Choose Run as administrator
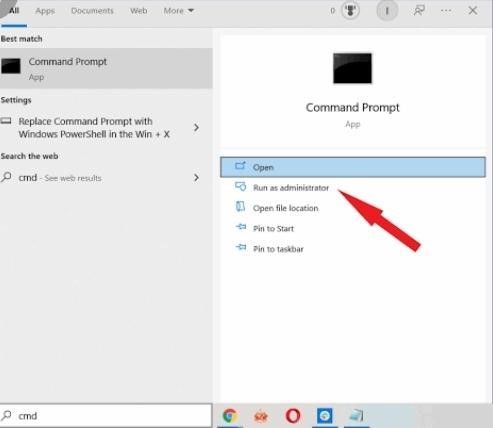Screen dimensions: 493x428 click(x=291, y=188)
